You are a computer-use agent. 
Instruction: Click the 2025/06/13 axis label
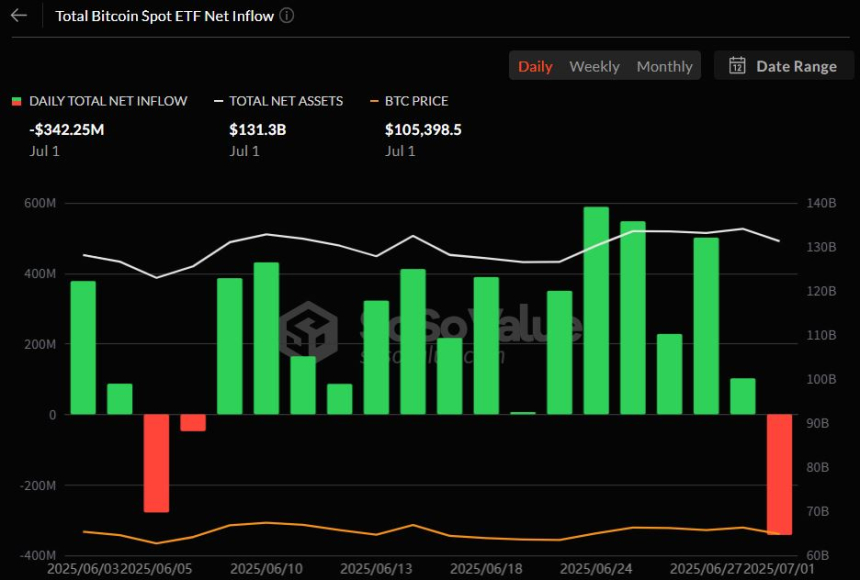pos(379,567)
